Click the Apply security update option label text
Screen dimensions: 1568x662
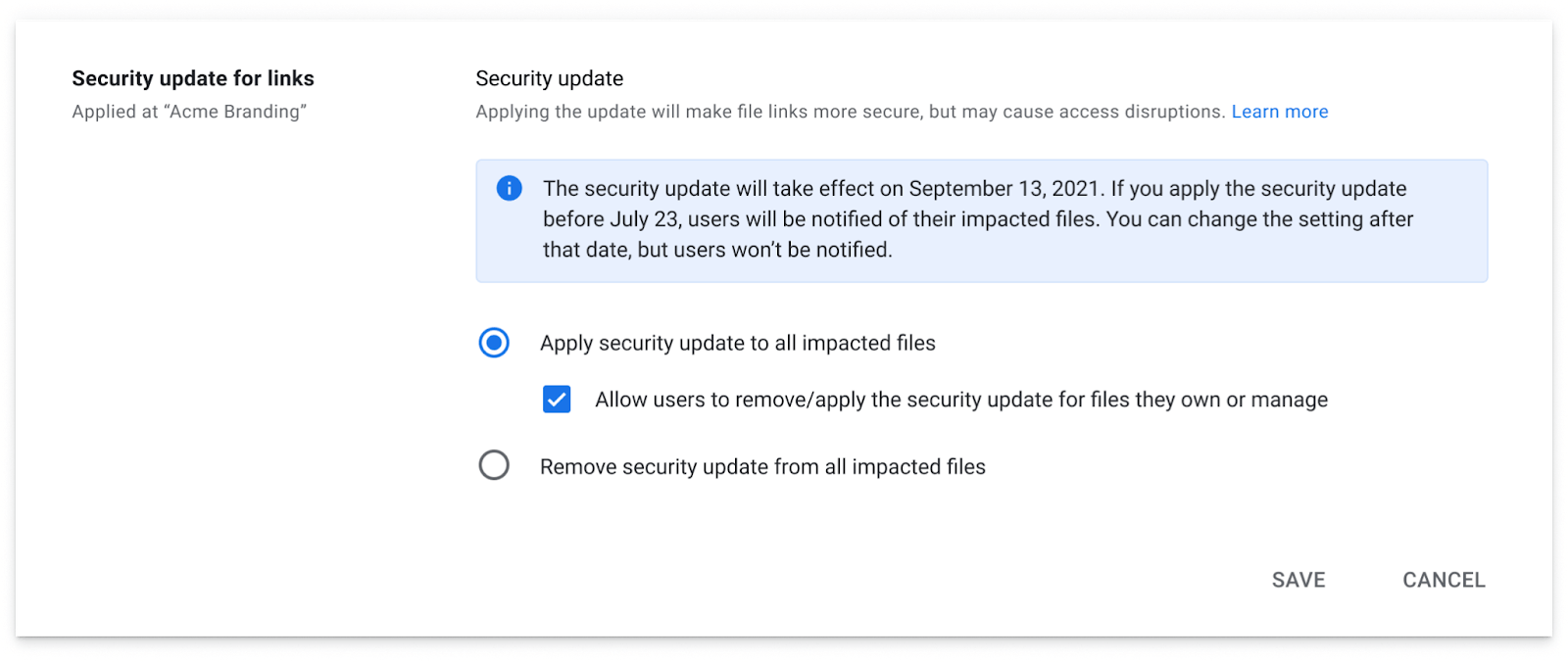pos(738,343)
